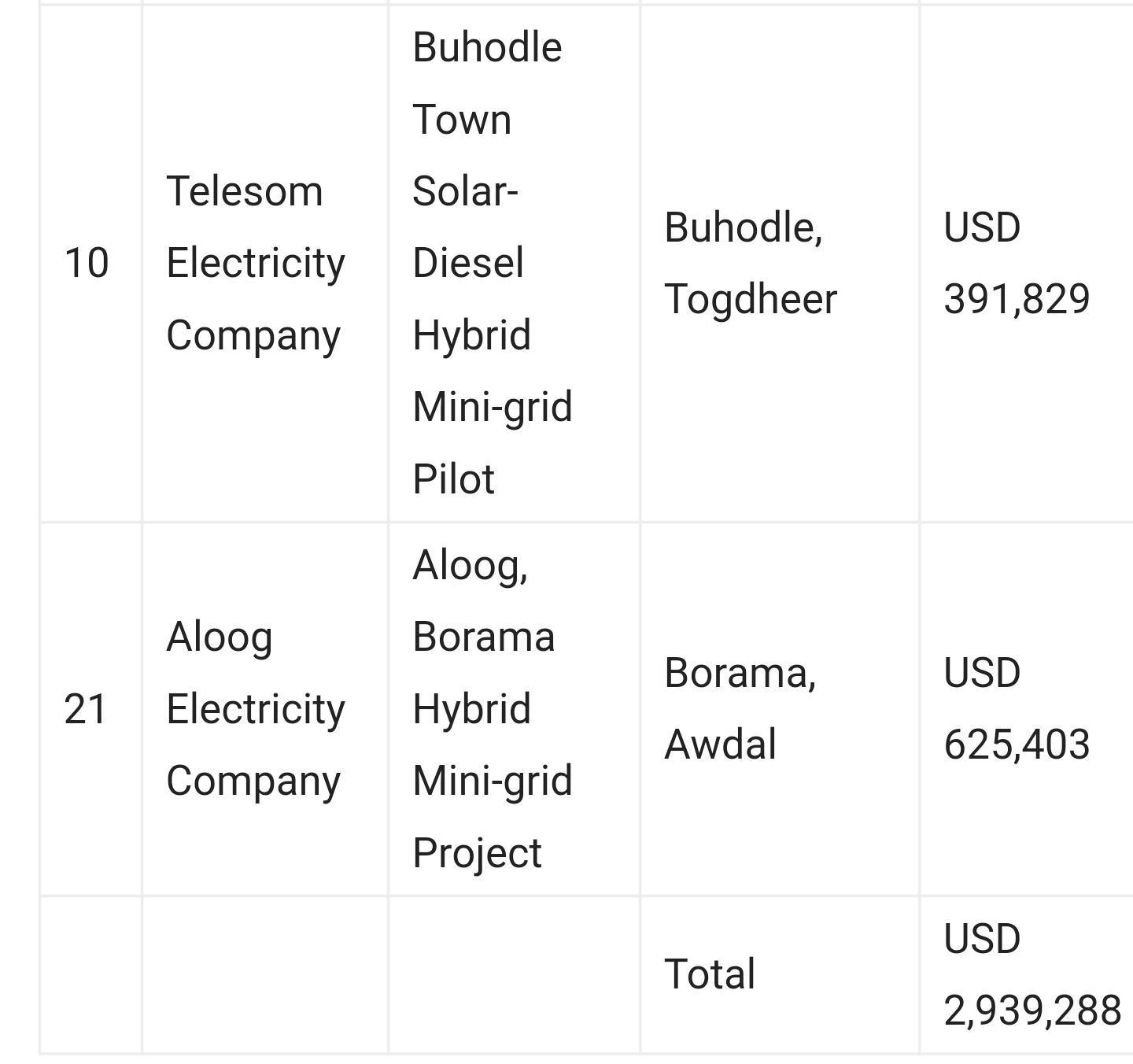Click USD 2,939,288 total amount
This screenshot has width=1133, height=1064.
(x=1032, y=974)
